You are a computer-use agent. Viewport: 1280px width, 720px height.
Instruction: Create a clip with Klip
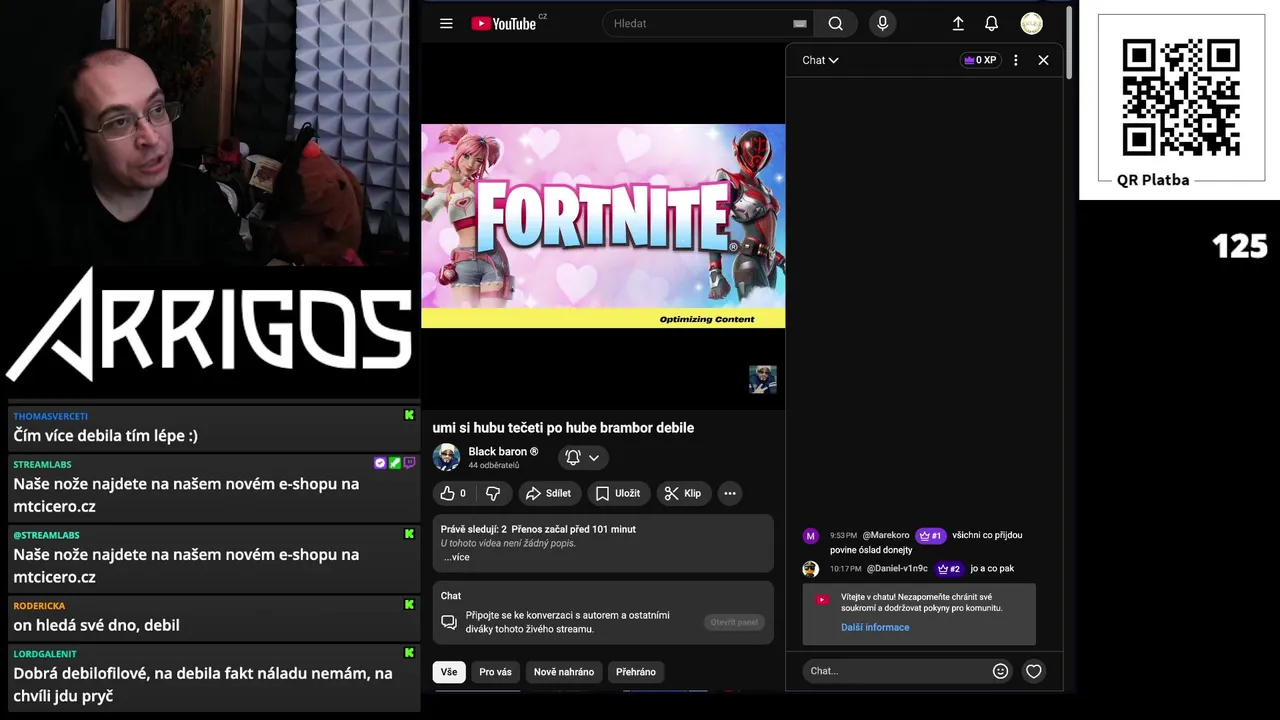coord(683,493)
